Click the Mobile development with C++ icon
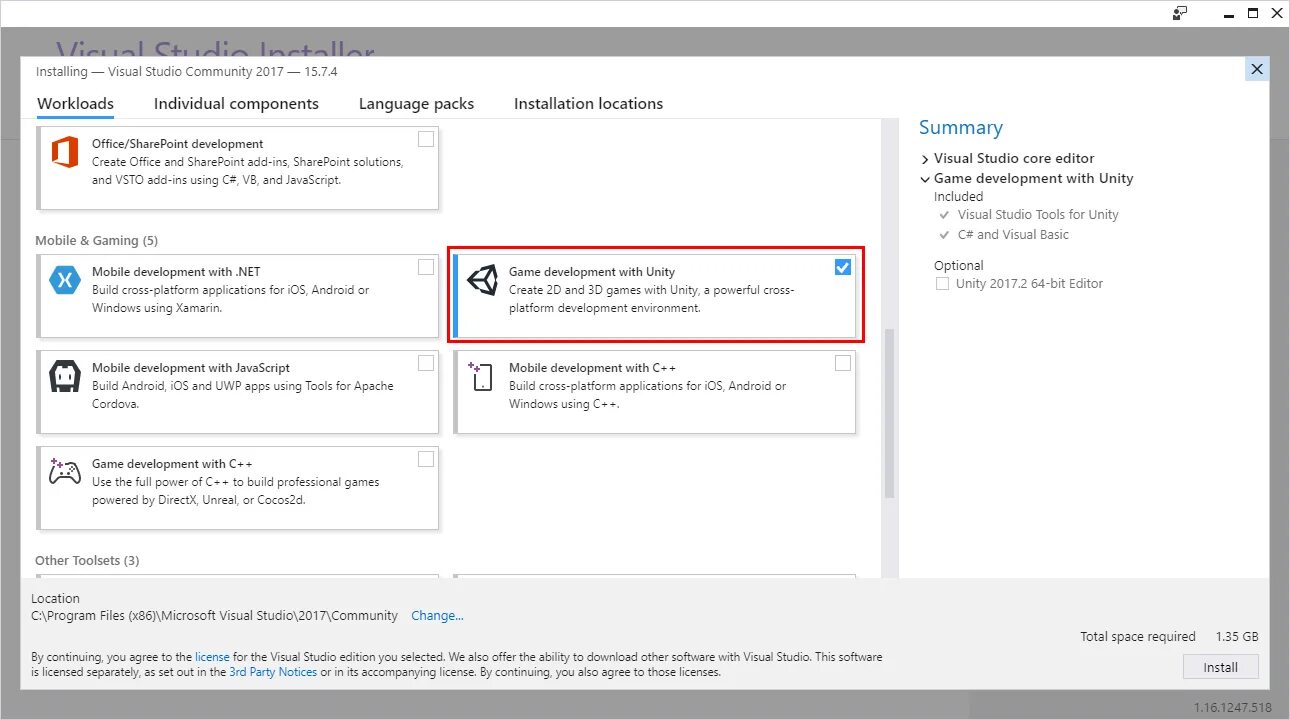Image resolution: width=1290 pixels, height=720 pixels. pos(481,376)
